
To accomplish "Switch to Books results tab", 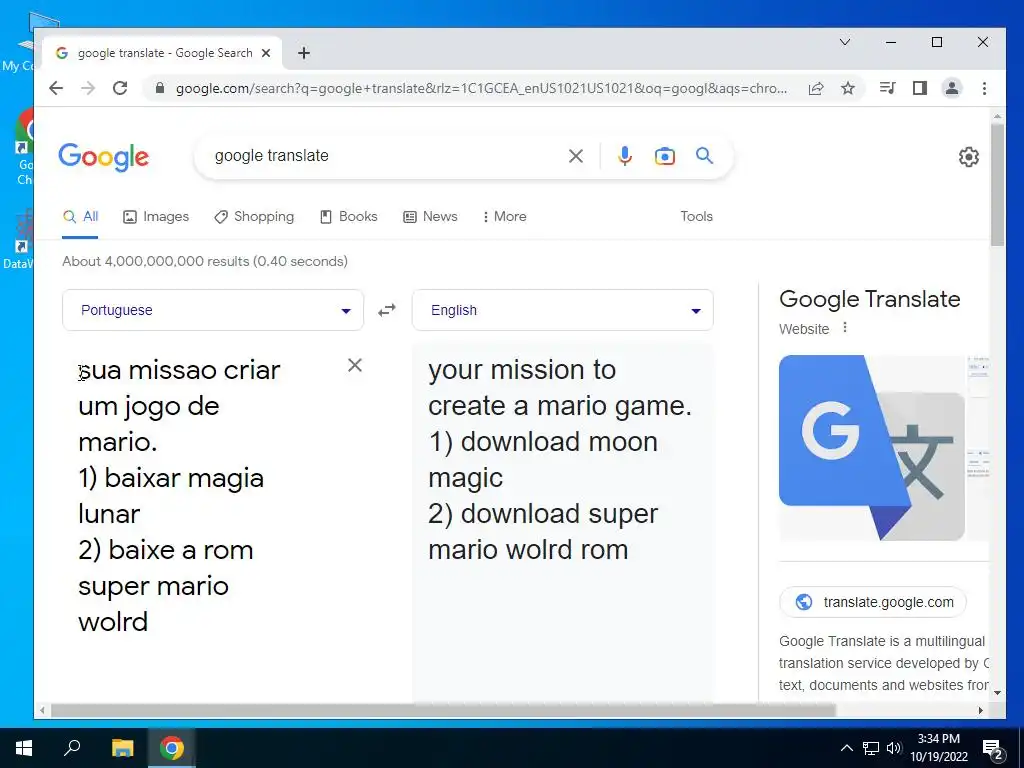I will tap(349, 217).
